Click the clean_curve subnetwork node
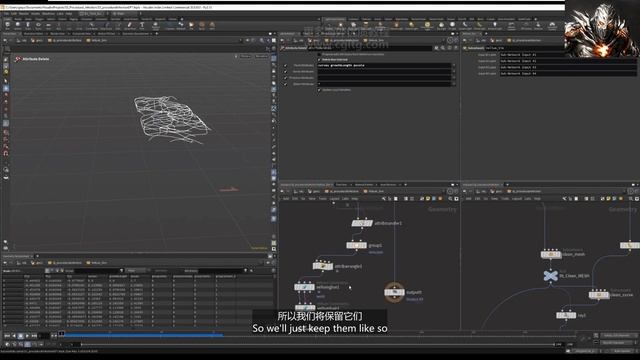This screenshot has width=640, height=360. coord(599,294)
